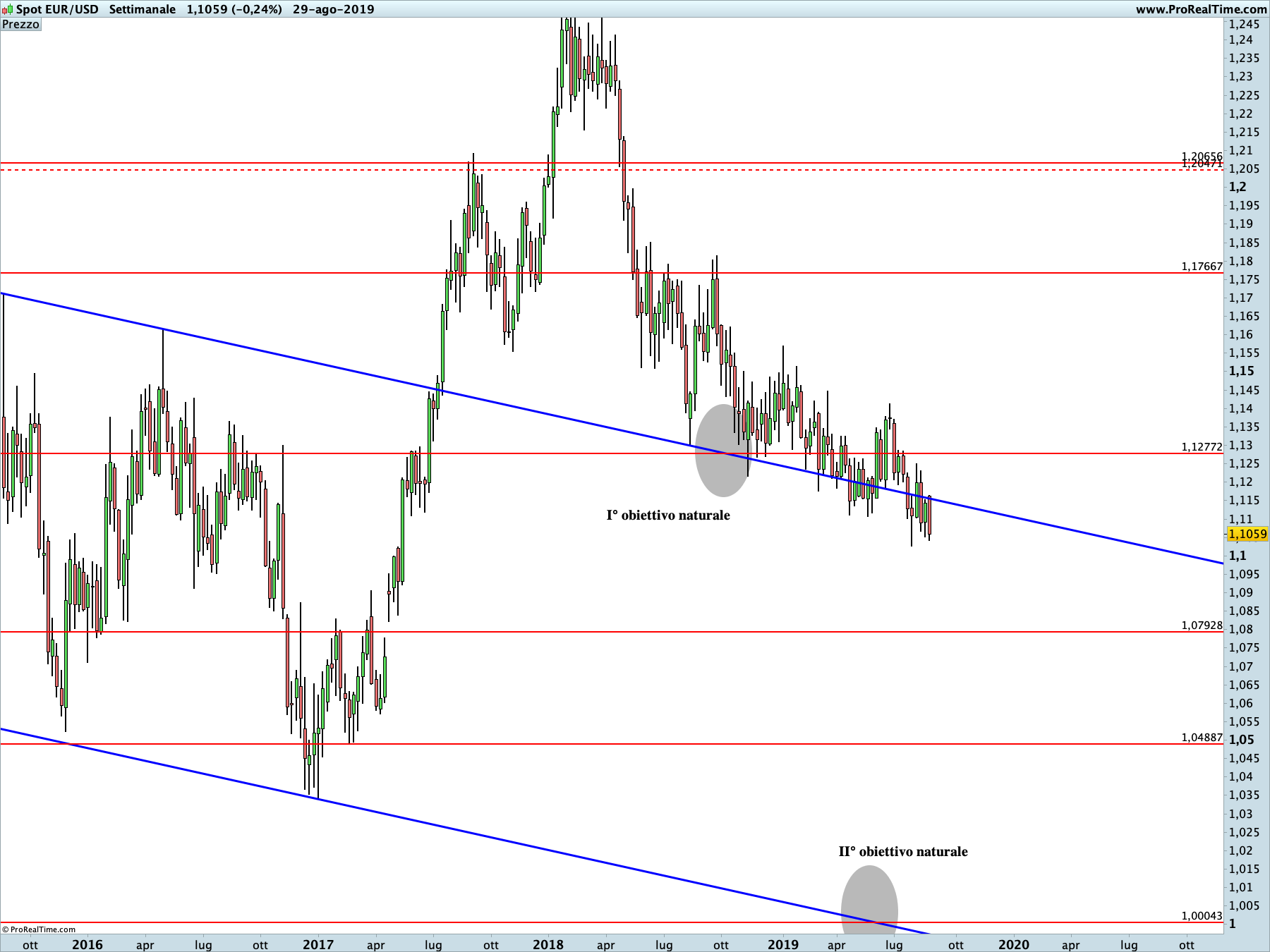Click the 29-ago-2019 date label
This screenshot has height=952, width=1270.
point(334,9)
